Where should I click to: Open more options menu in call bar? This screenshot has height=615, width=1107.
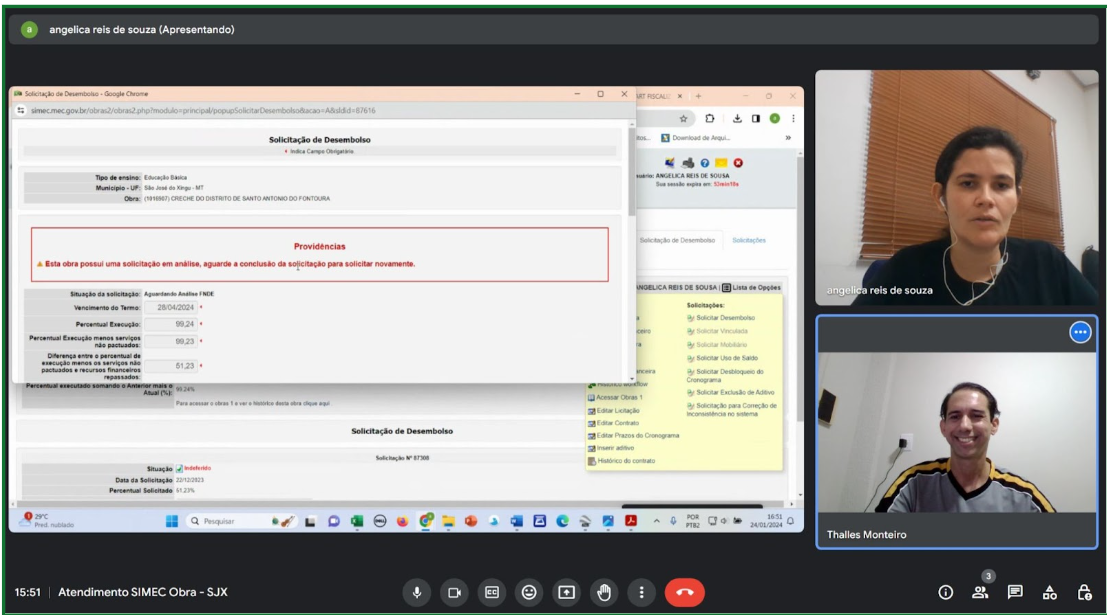coord(642,592)
